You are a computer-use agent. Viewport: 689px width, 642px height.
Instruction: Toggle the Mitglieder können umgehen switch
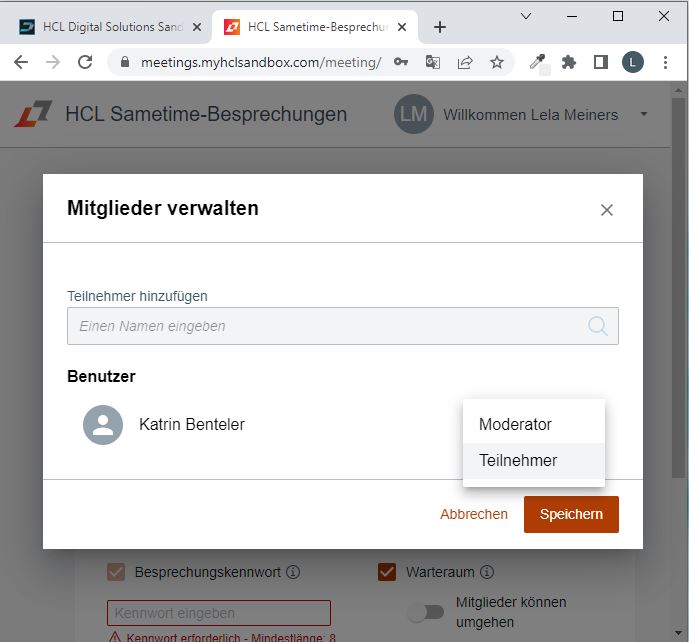[x=426, y=612]
